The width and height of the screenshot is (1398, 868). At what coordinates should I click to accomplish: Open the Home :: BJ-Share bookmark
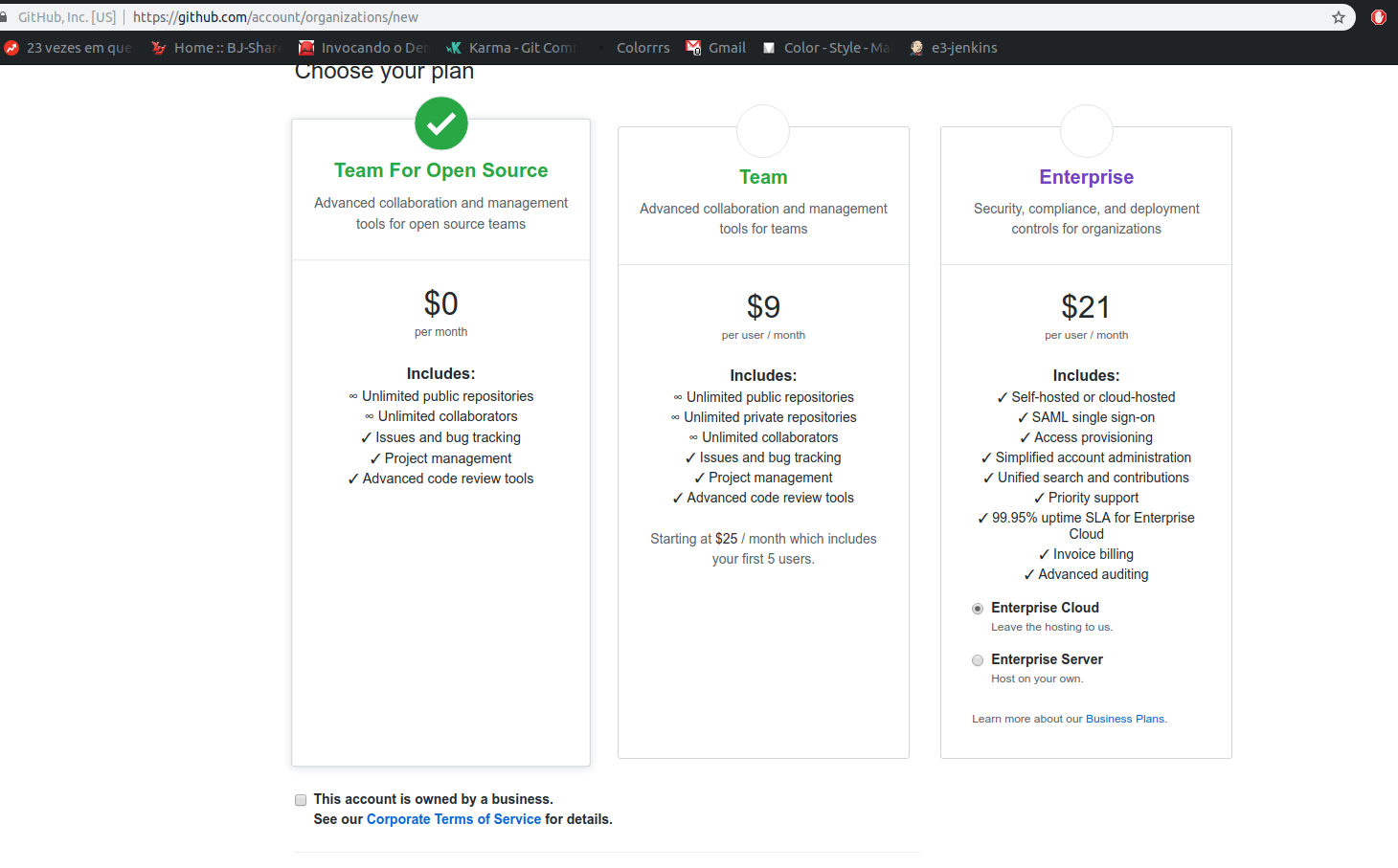217,48
